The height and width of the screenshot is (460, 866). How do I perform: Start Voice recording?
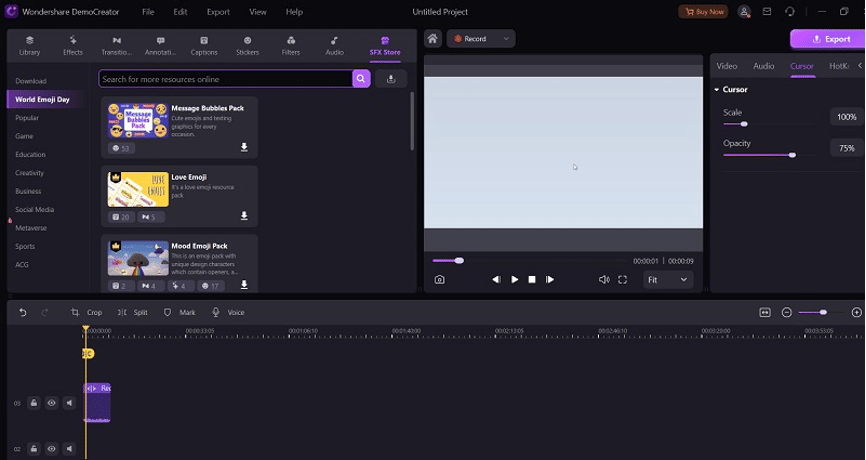point(228,313)
